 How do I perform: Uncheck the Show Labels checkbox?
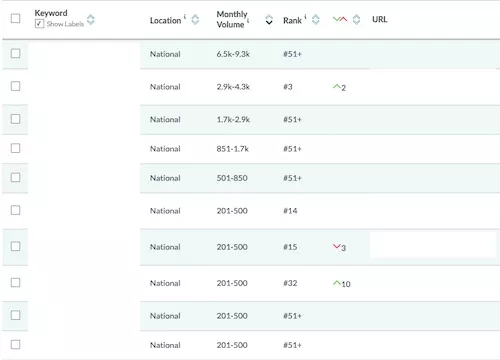click(39, 24)
